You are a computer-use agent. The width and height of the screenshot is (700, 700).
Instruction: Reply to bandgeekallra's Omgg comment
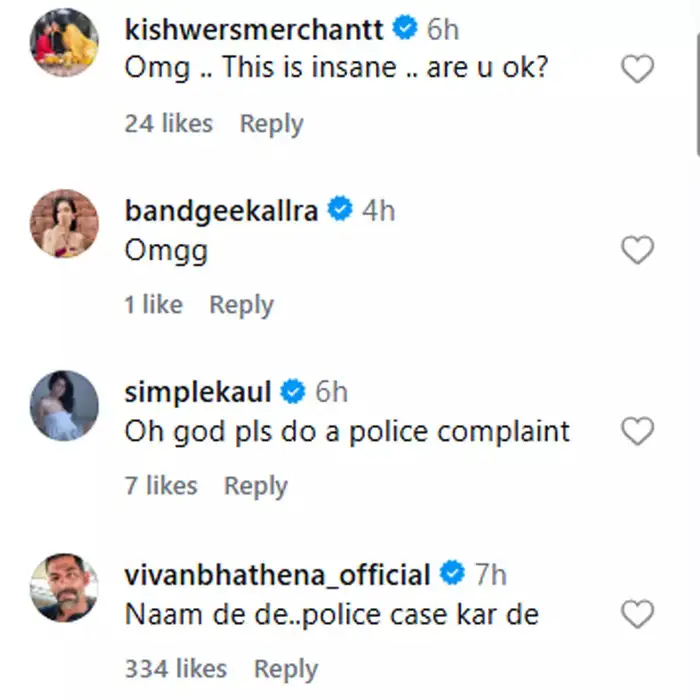click(241, 305)
